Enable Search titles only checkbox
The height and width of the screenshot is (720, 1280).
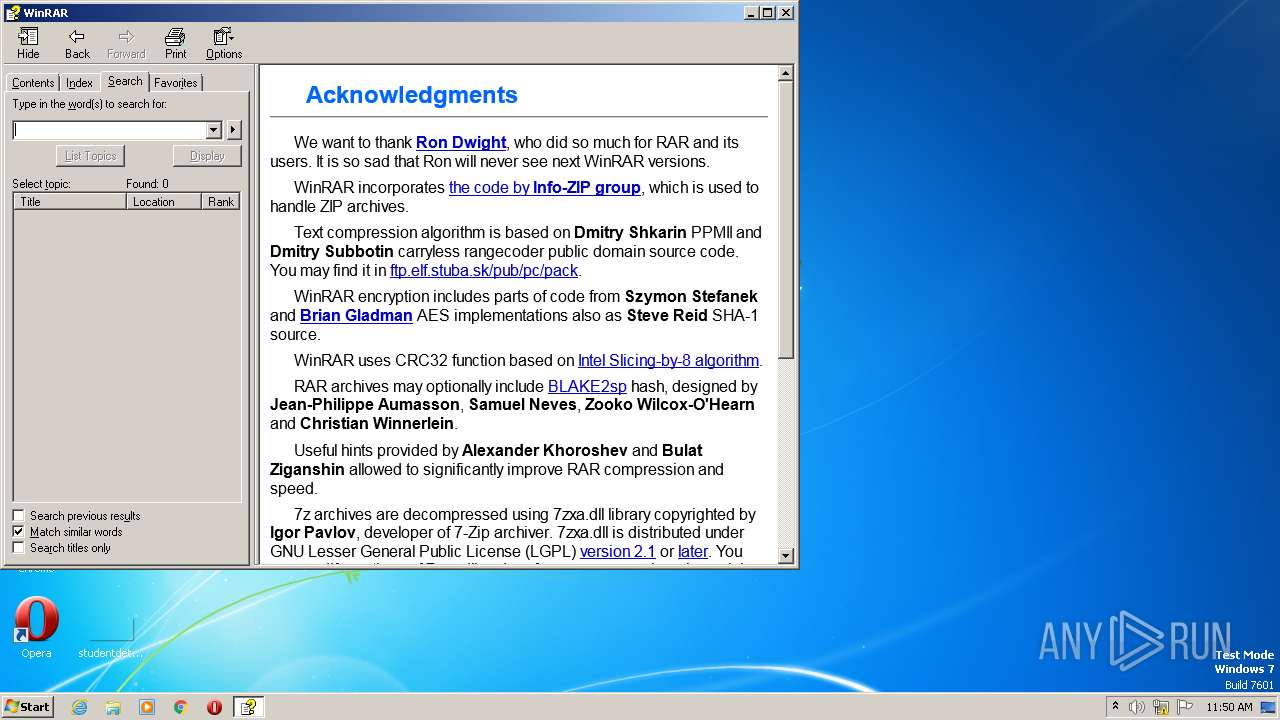[18, 548]
